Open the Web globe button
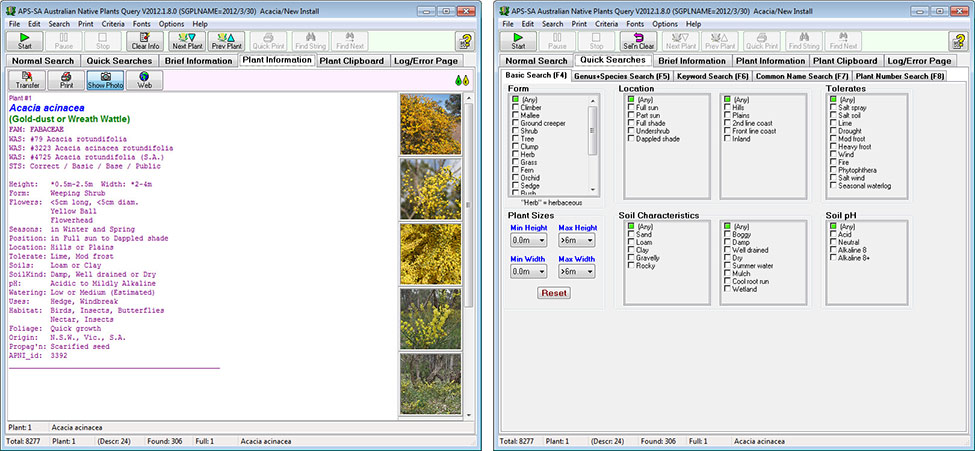The width and height of the screenshot is (975, 451). click(144, 81)
